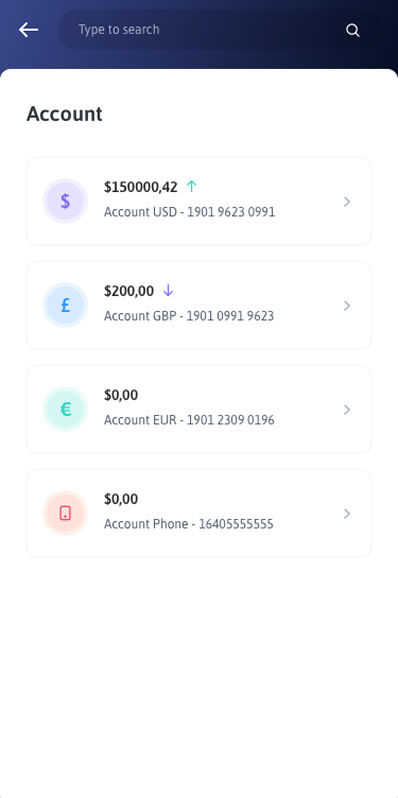The height and width of the screenshot is (798, 398).
Task: Select the red phone device icon
Action: click(65, 513)
